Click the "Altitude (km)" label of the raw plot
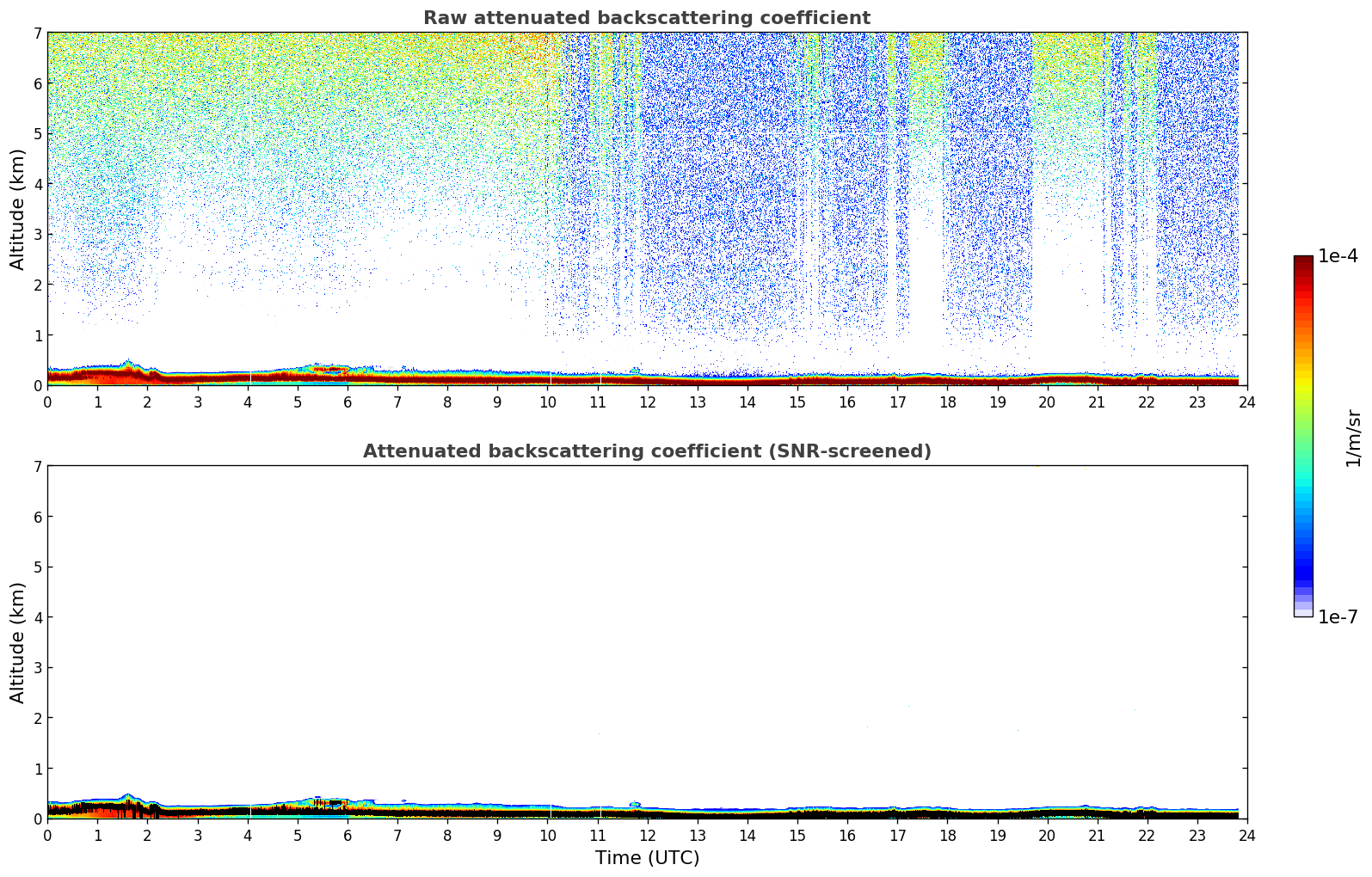This screenshot has height=877, width=1372. 18,209
